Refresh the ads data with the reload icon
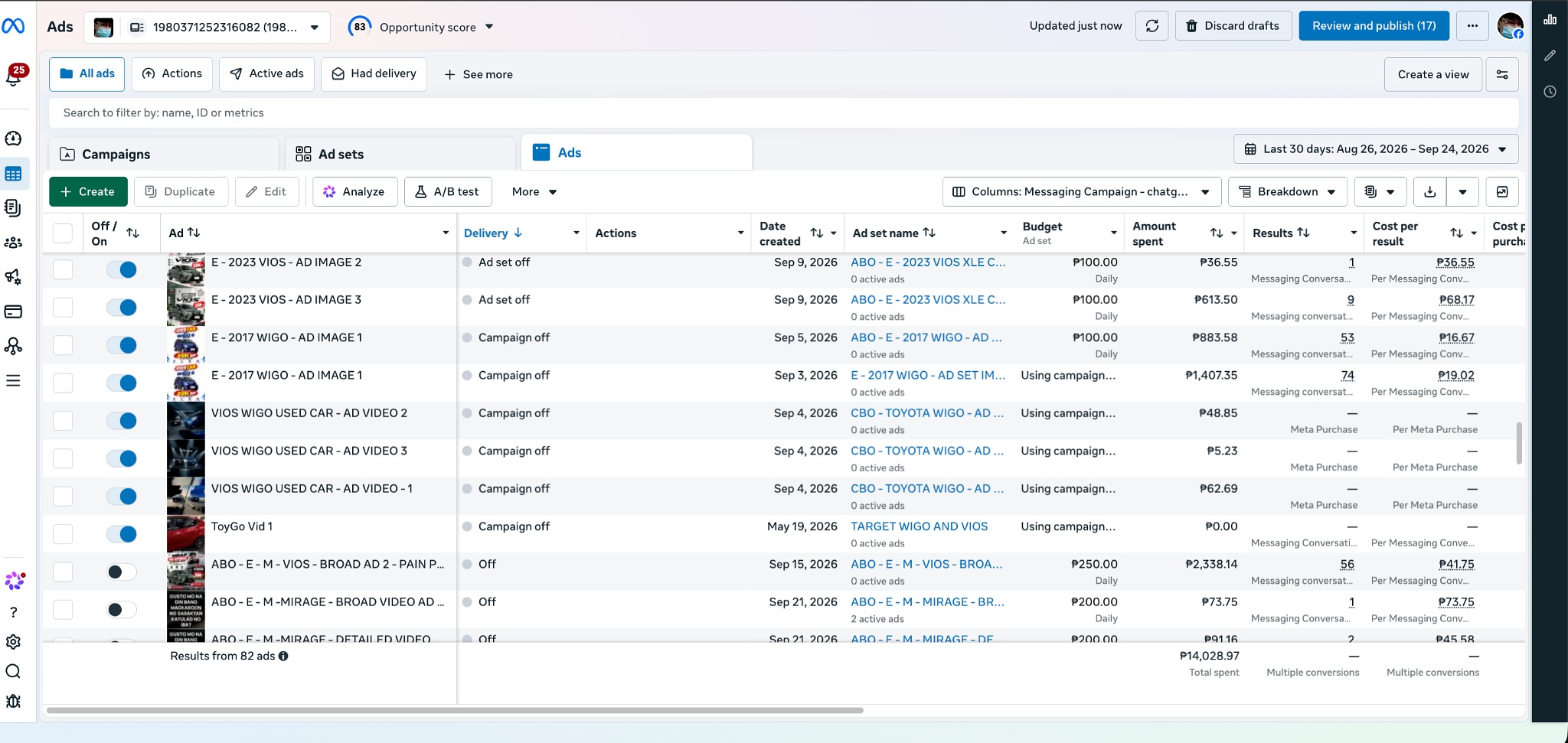Image resolution: width=1568 pixels, height=743 pixels. [1152, 26]
